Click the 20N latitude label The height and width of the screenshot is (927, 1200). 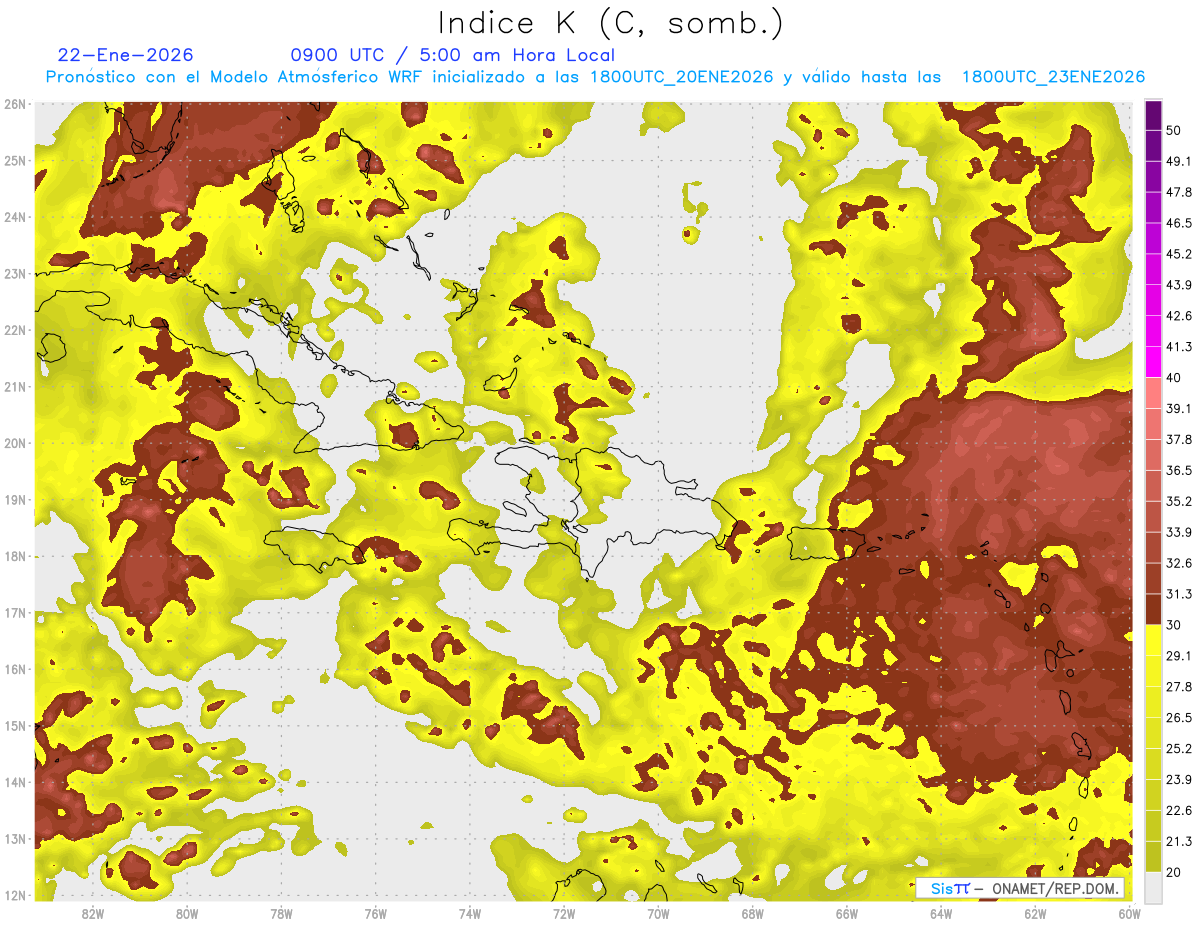pyautogui.click(x=14, y=443)
